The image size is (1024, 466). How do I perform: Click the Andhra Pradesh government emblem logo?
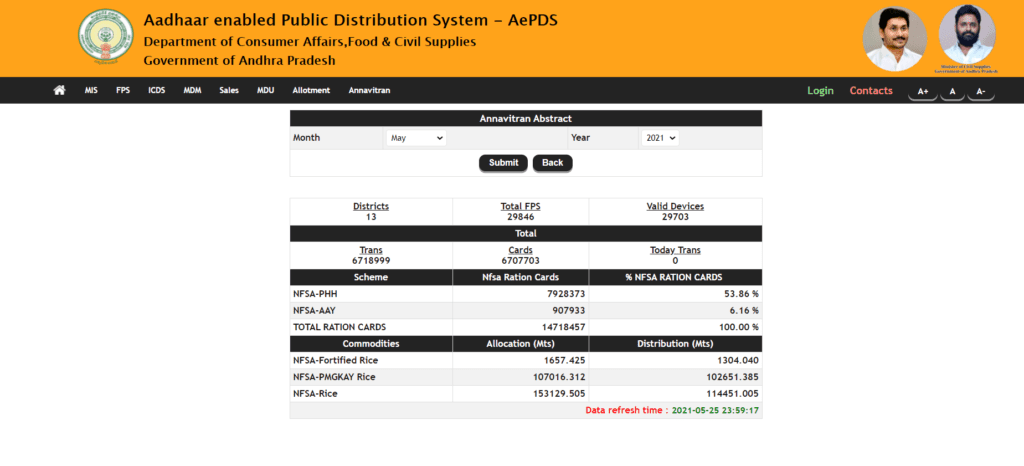click(x=105, y=39)
